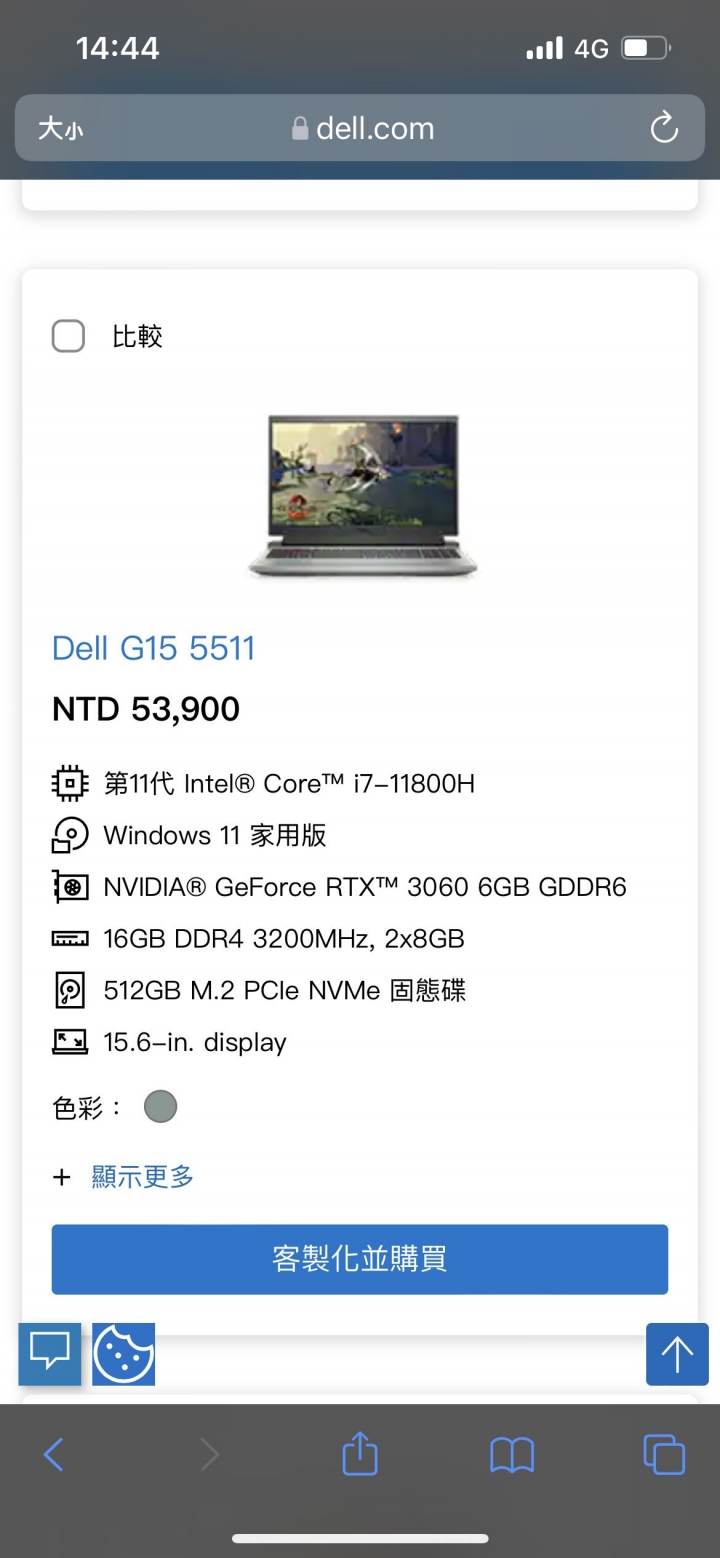The width and height of the screenshot is (720, 1558).
Task: Tap the Safari back arrow
Action: pyautogui.click(x=54, y=1454)
